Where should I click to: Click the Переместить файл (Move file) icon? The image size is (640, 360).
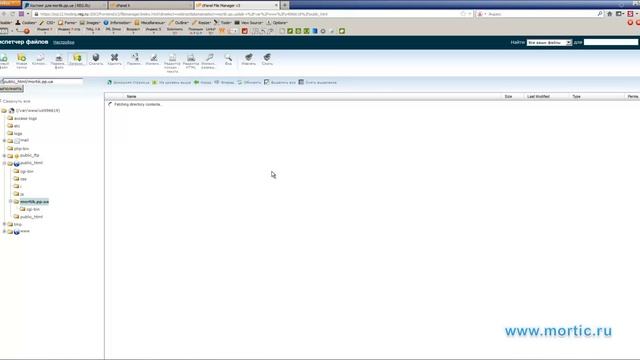(x=58, y=61)
